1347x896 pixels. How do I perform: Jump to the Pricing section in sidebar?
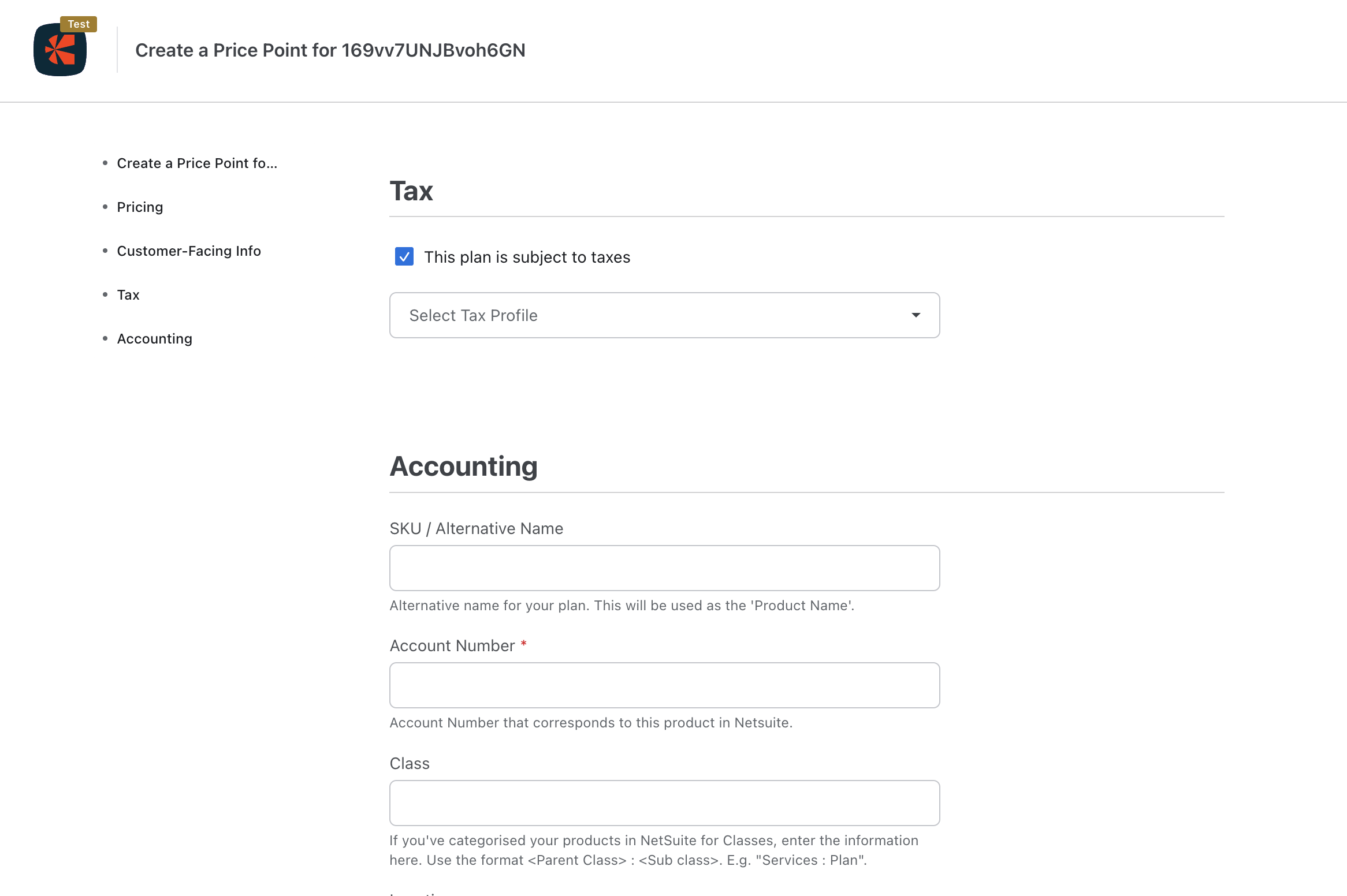point(140,207)
